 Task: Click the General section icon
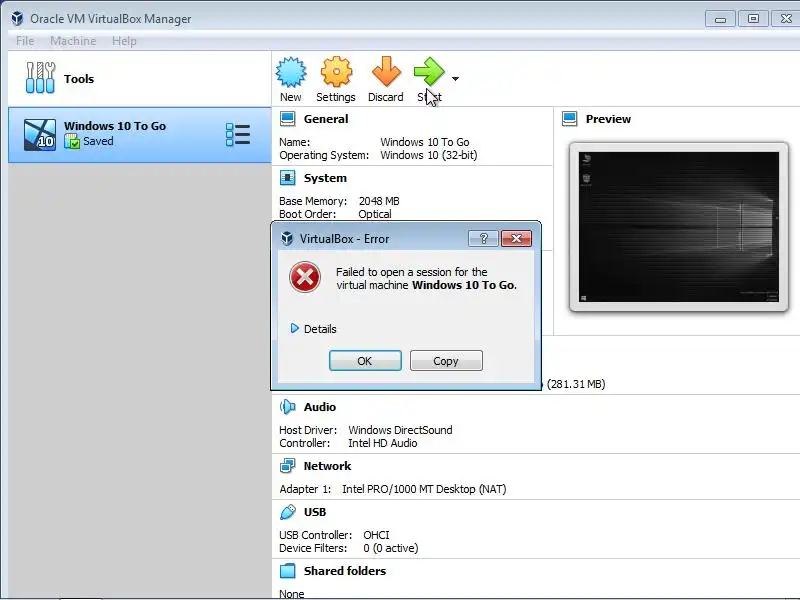pyautogui.click(x=288, y=119)
